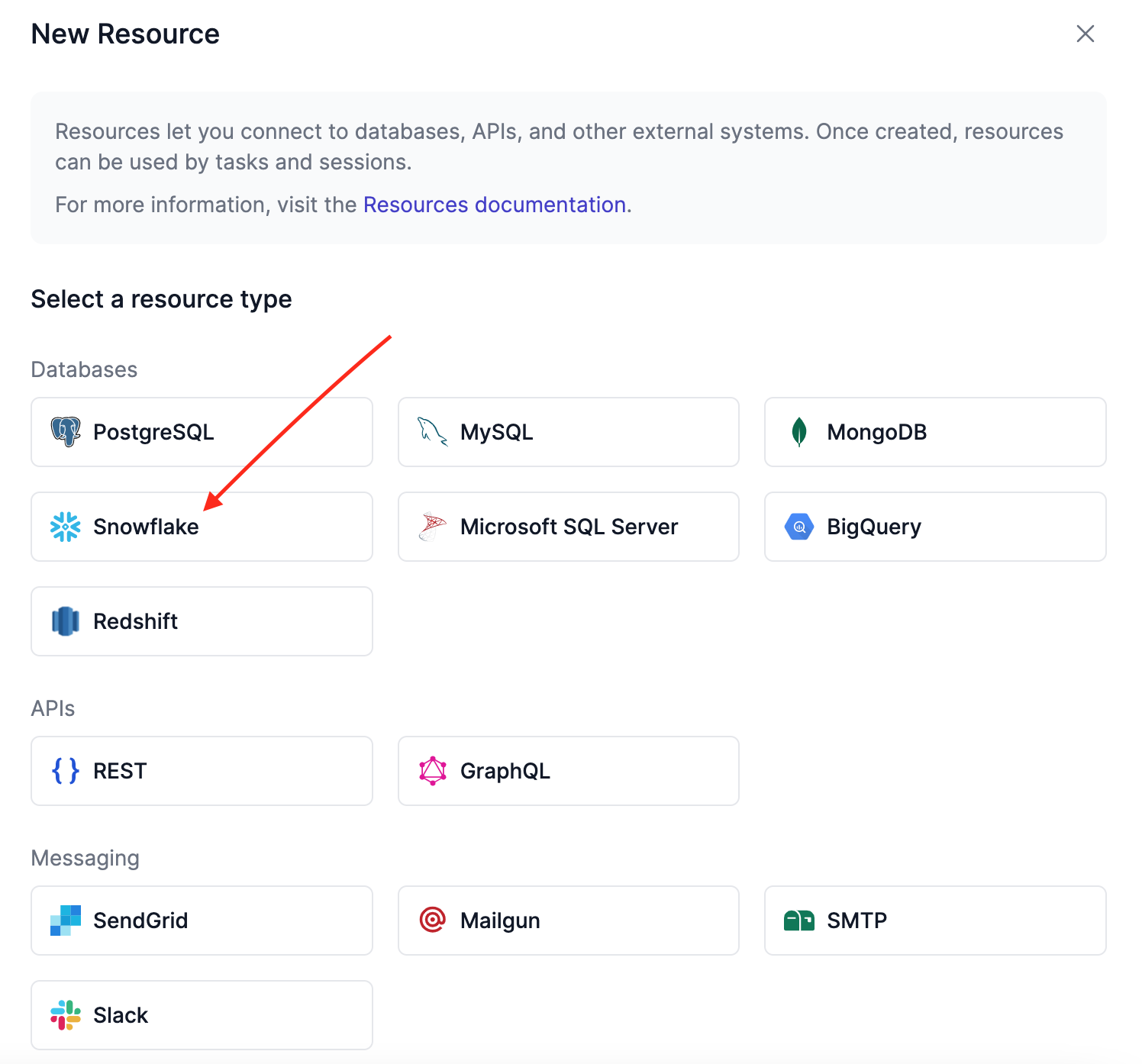
Task: Click the REST curly braces icon
Action: pyautogui.click(x=66, y=771)
